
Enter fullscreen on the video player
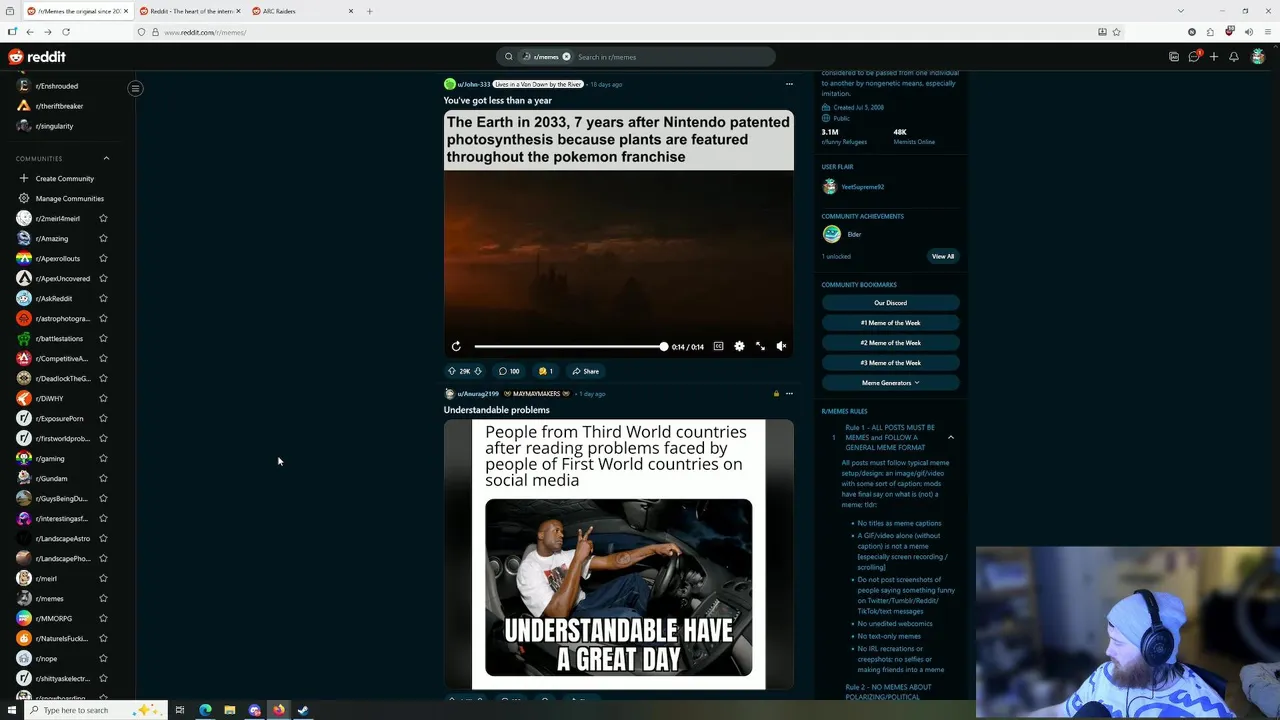pos(760,346)
